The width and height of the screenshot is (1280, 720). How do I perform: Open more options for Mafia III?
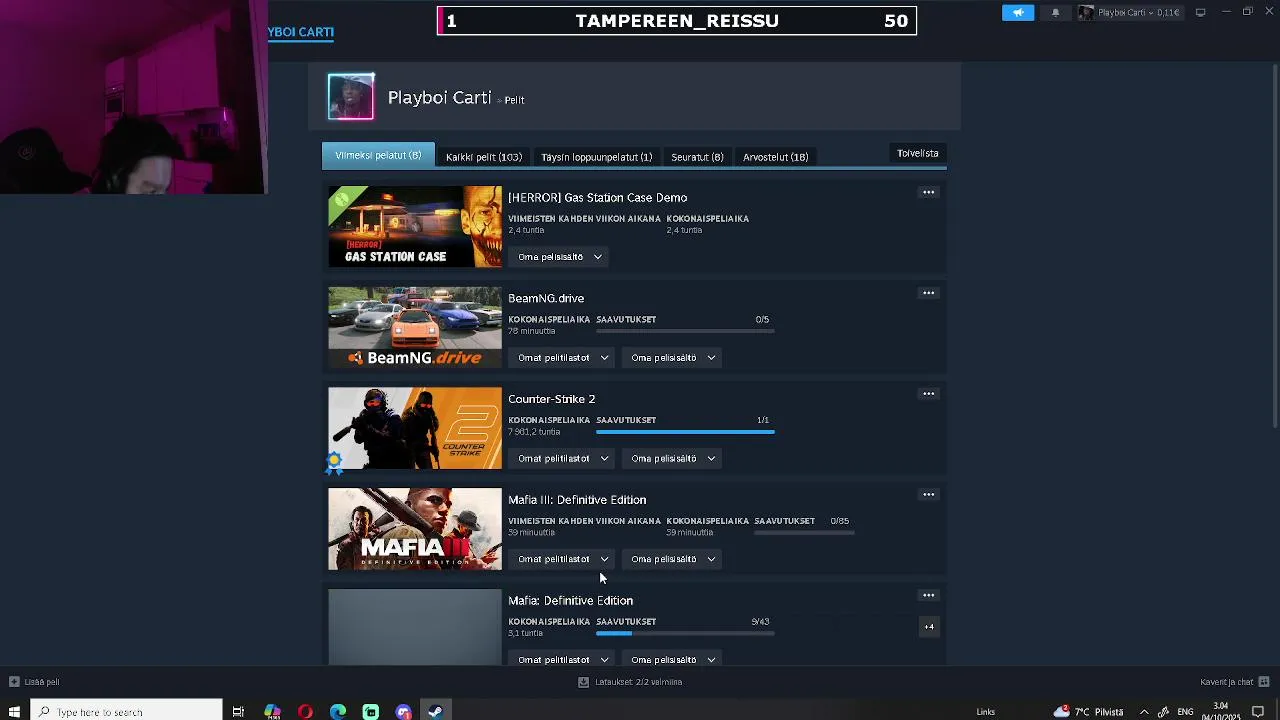click(x=929, y=494)
